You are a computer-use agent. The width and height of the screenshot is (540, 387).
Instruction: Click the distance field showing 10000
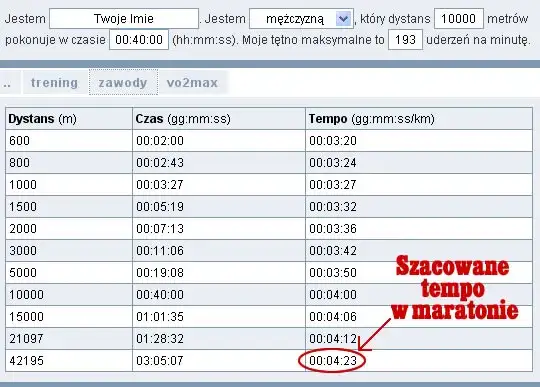click(x=459, y=19)
